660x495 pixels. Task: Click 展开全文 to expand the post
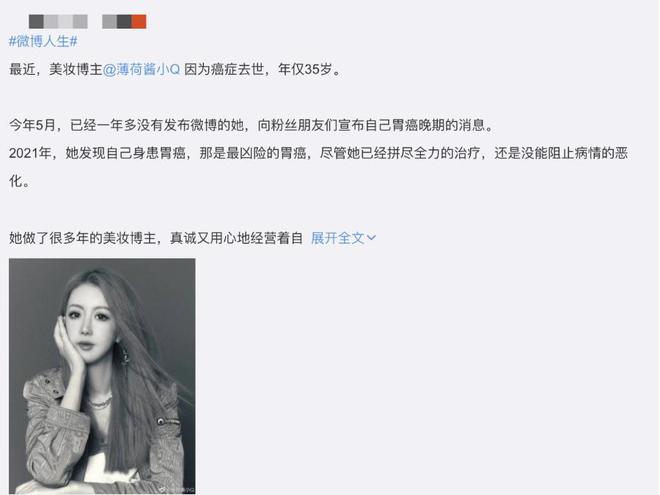(x=338, y=238)
